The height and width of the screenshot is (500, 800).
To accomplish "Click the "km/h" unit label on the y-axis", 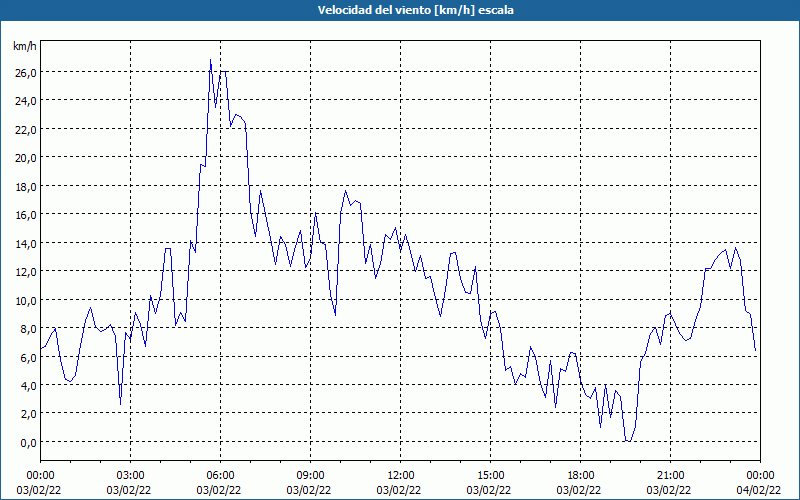I will (25, 46).
